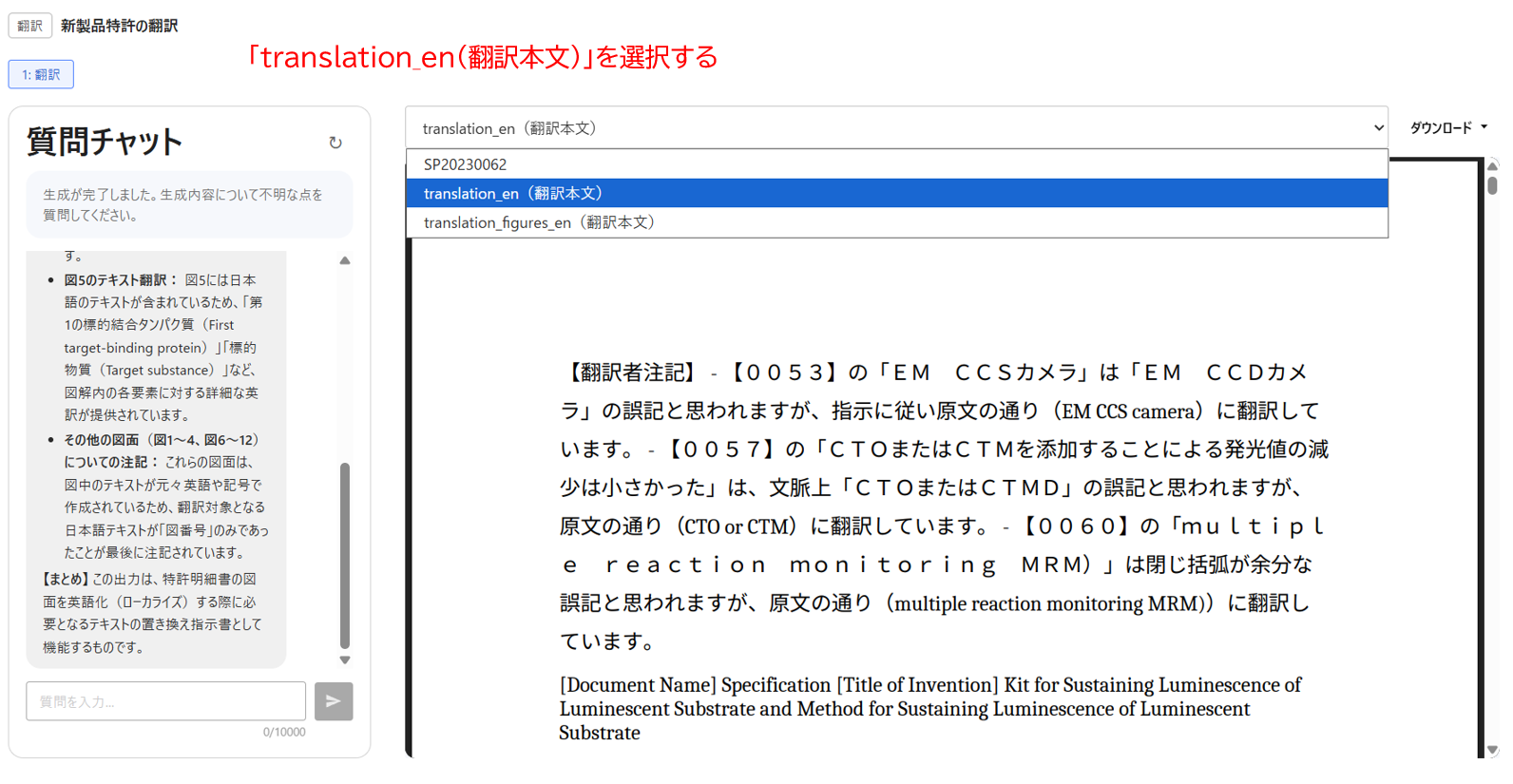
Task: Focus the 質問を入力 input field
Action: coord(165,701)
